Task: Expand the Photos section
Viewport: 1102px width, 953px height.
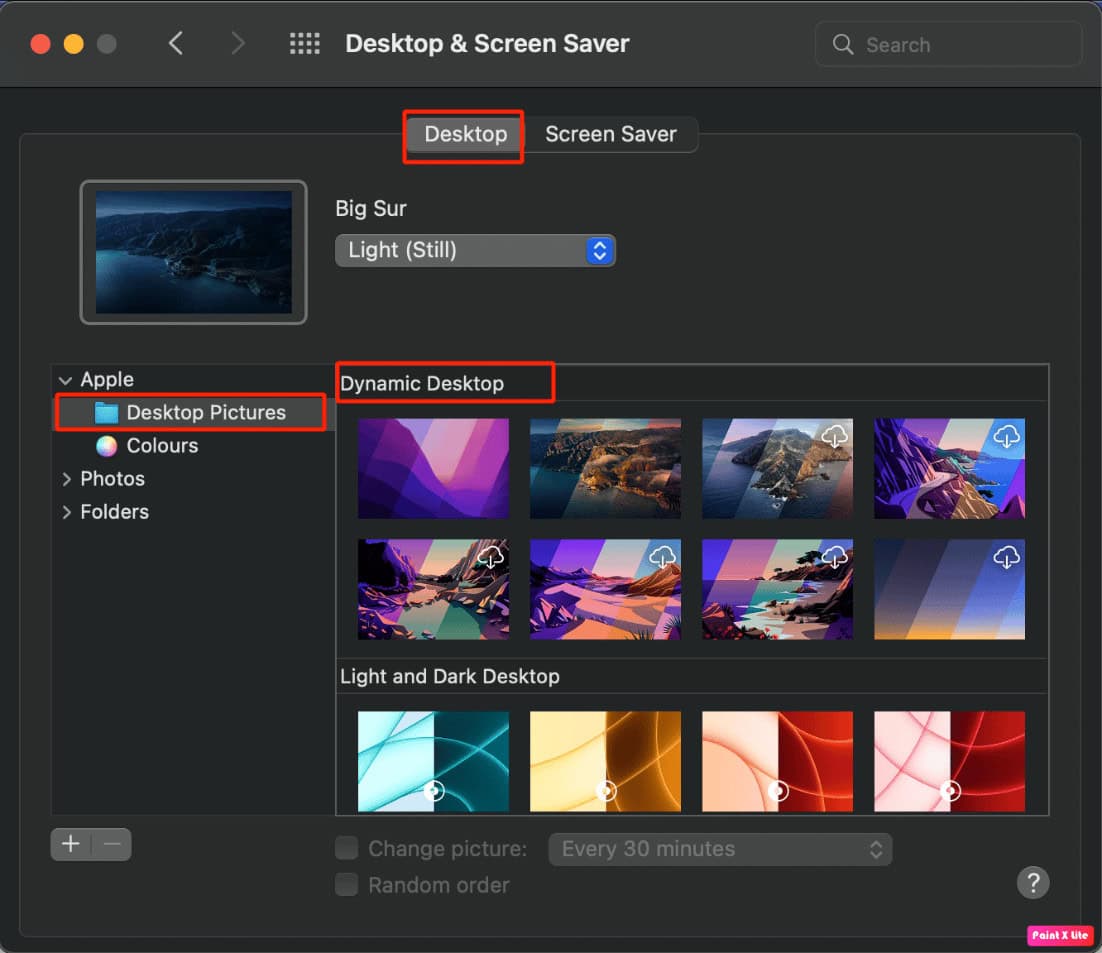Action: click(66, 479)
